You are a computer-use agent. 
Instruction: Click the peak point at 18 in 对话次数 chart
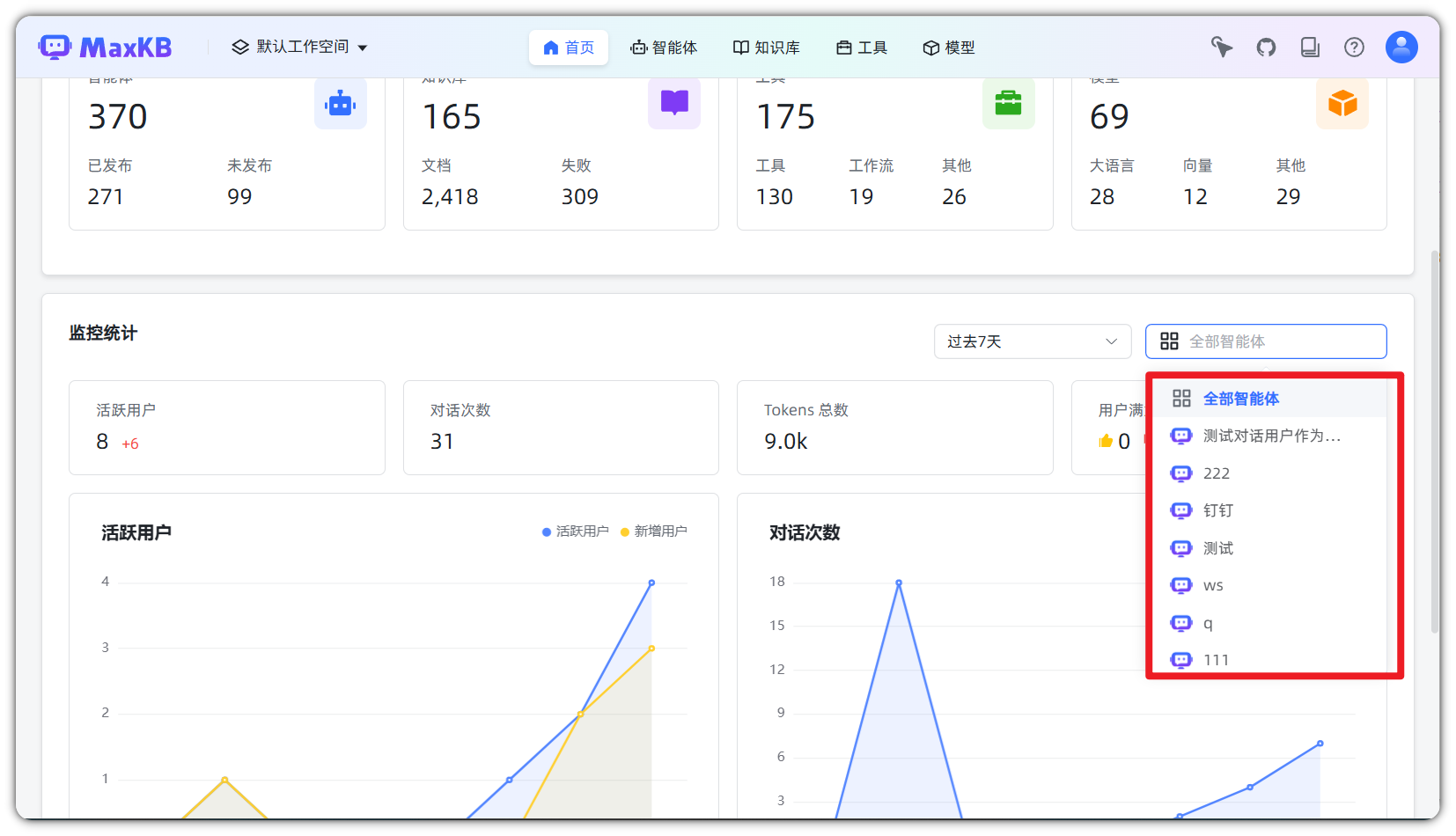tap(899, 583)
